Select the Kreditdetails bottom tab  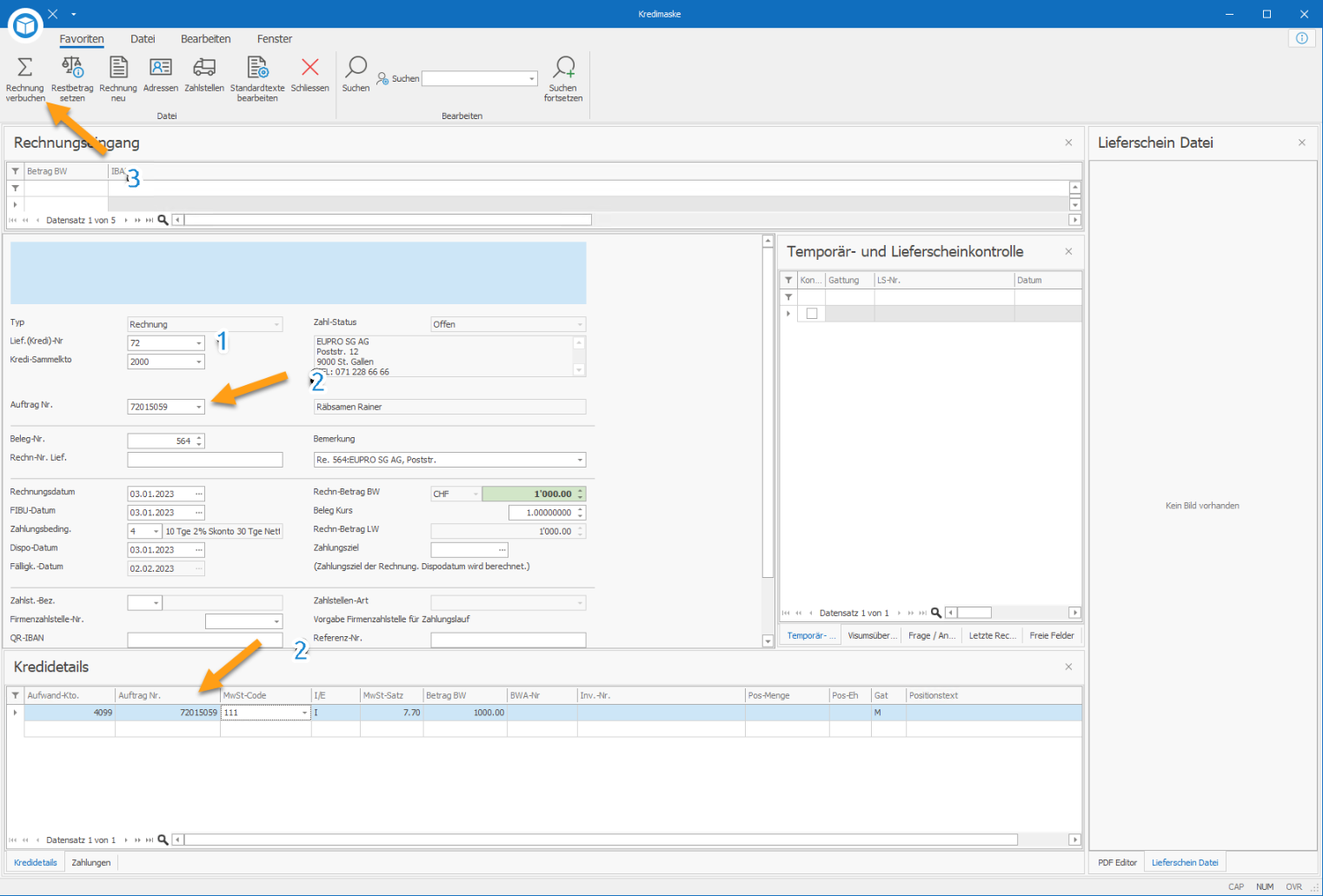click(x=36, y=862)
